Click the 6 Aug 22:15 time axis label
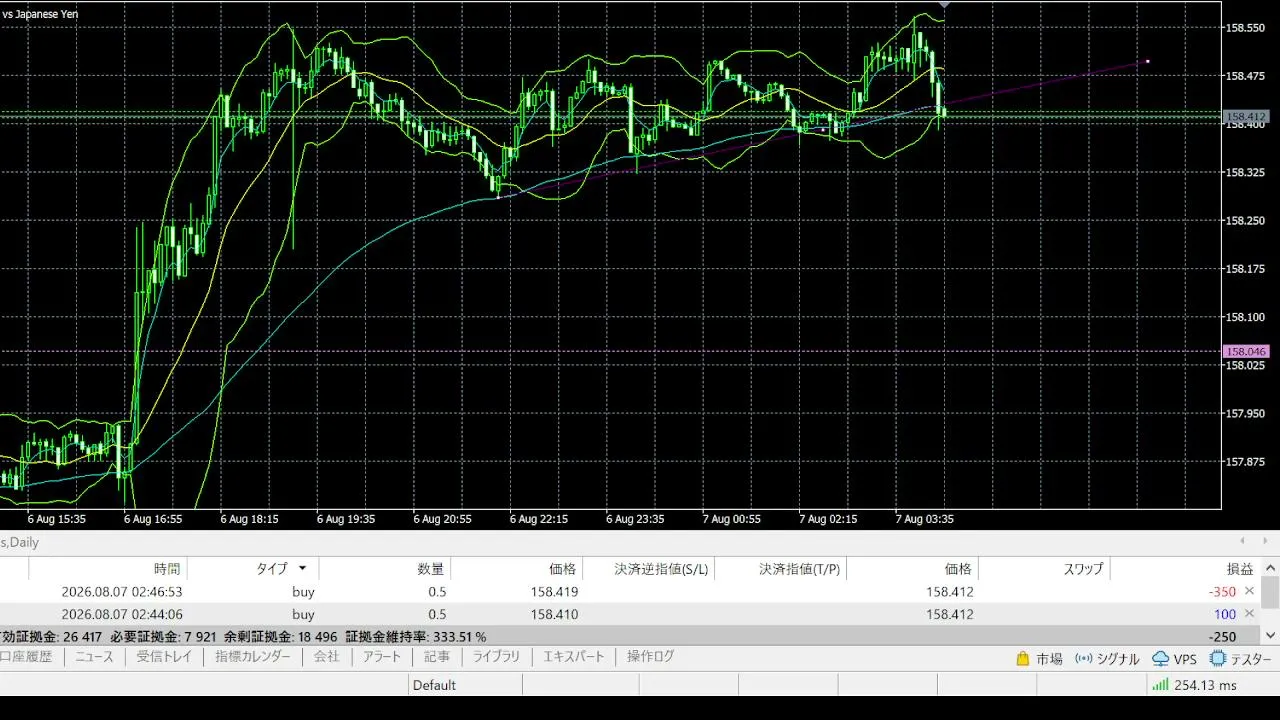This screenshot has height=720, width=1280. [x=539, y=519]
